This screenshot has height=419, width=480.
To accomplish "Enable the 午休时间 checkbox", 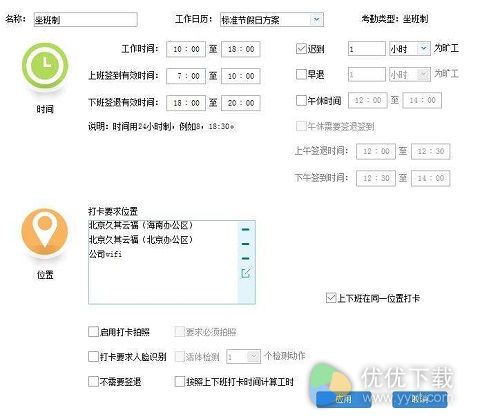I will point(301,100).
